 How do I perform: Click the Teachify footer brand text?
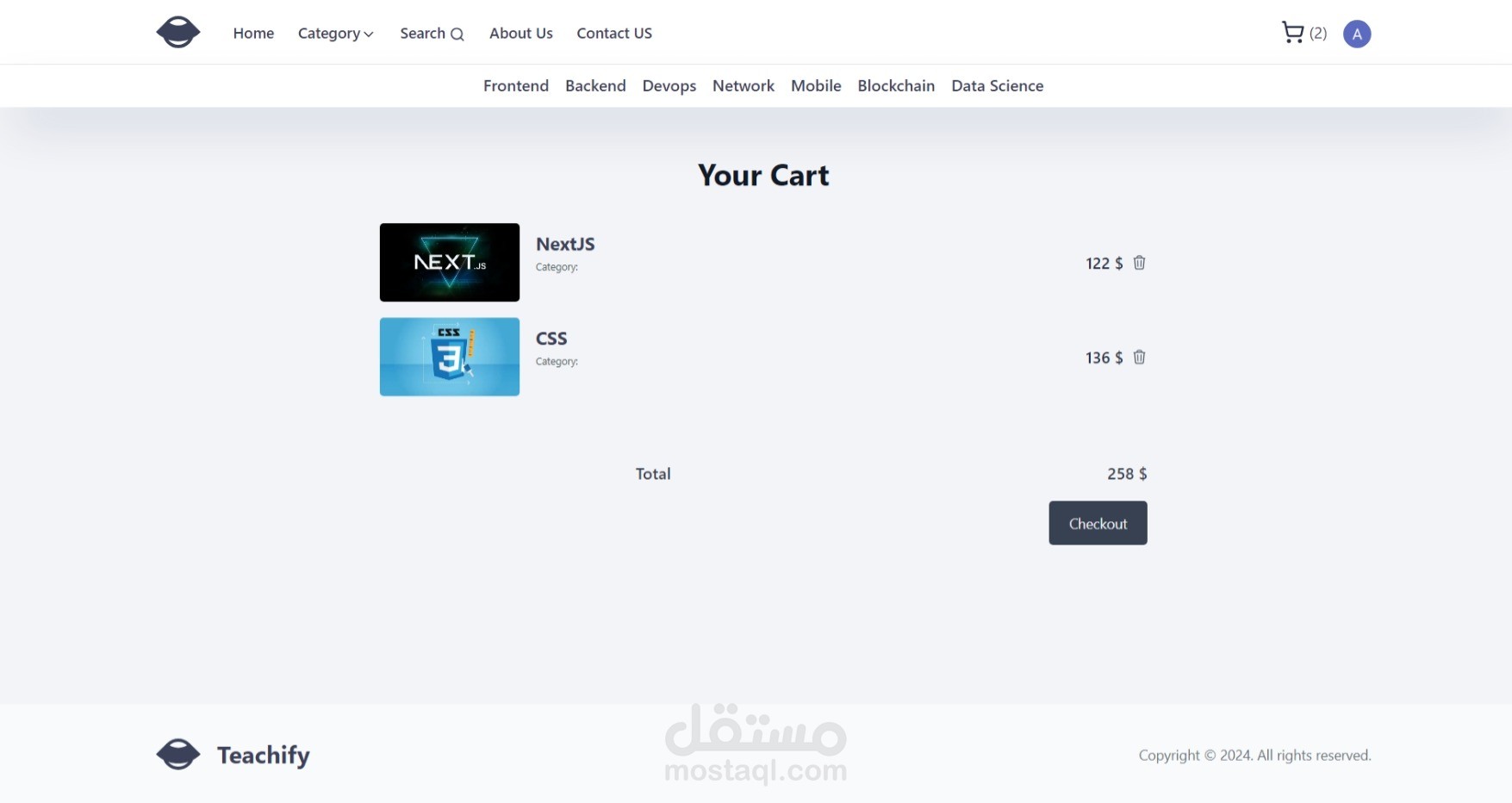[264, 755]
